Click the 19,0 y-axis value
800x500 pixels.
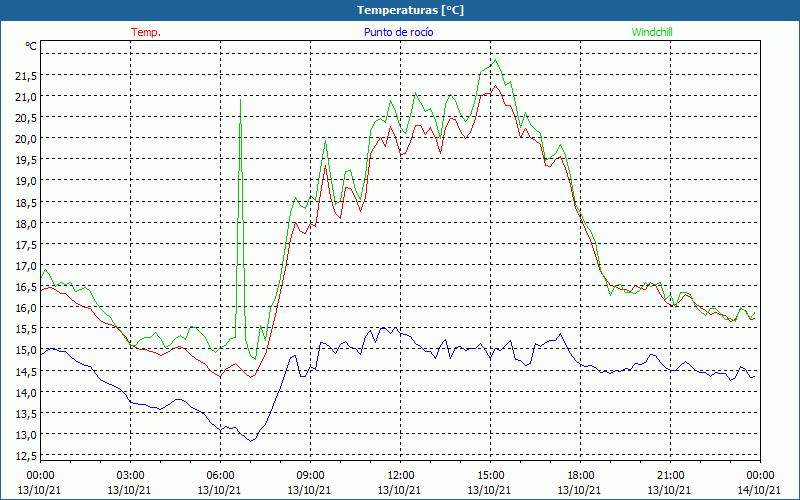tap(26, 181)
